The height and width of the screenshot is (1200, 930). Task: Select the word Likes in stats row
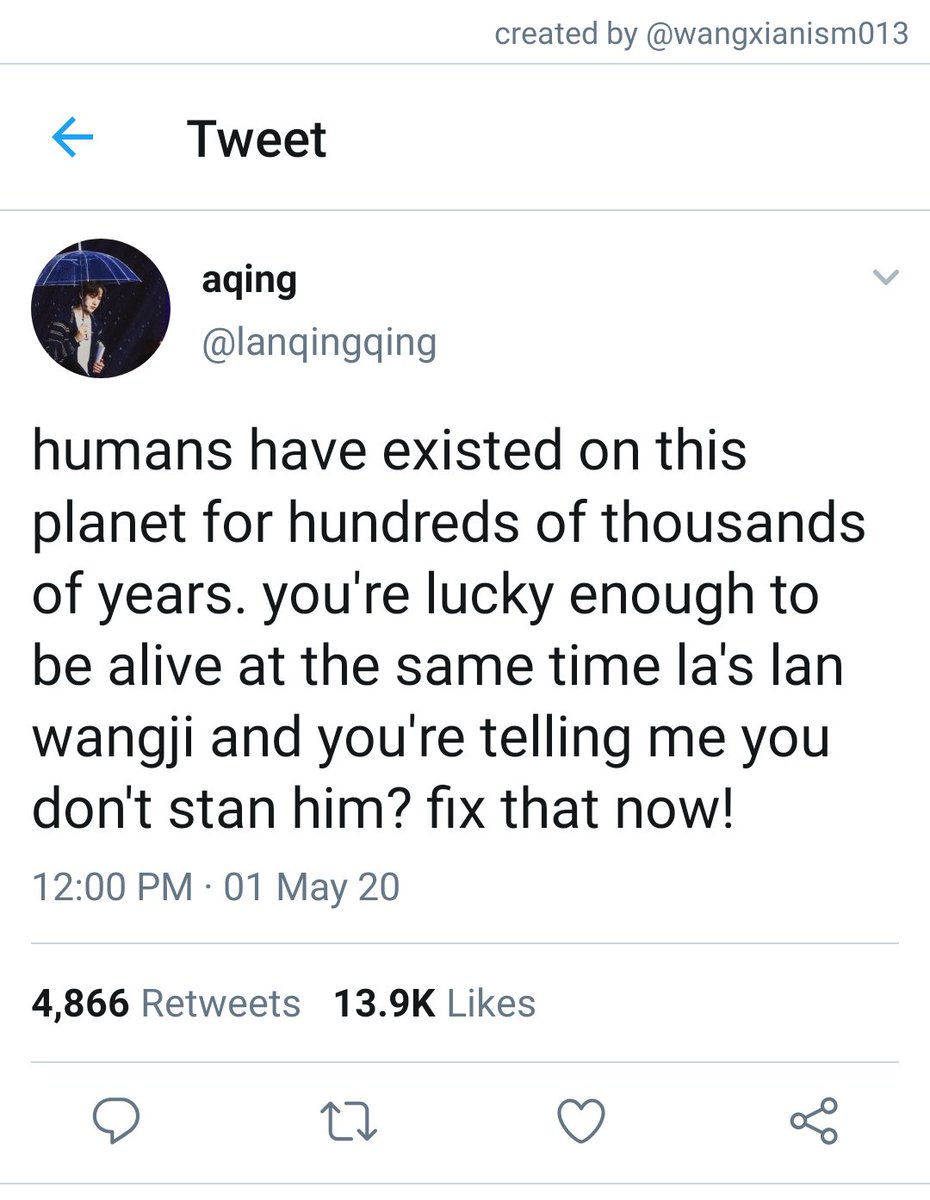coord(491,1003)
